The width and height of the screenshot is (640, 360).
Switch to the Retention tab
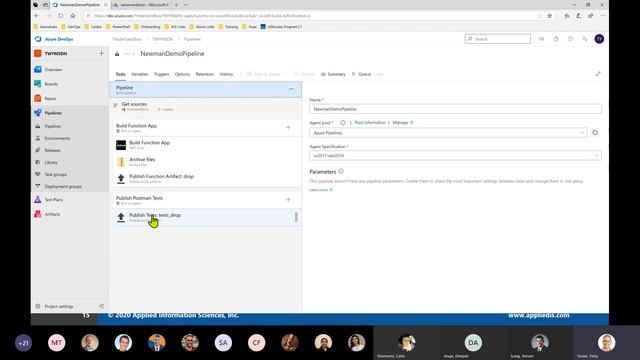[x=204, y=74]
